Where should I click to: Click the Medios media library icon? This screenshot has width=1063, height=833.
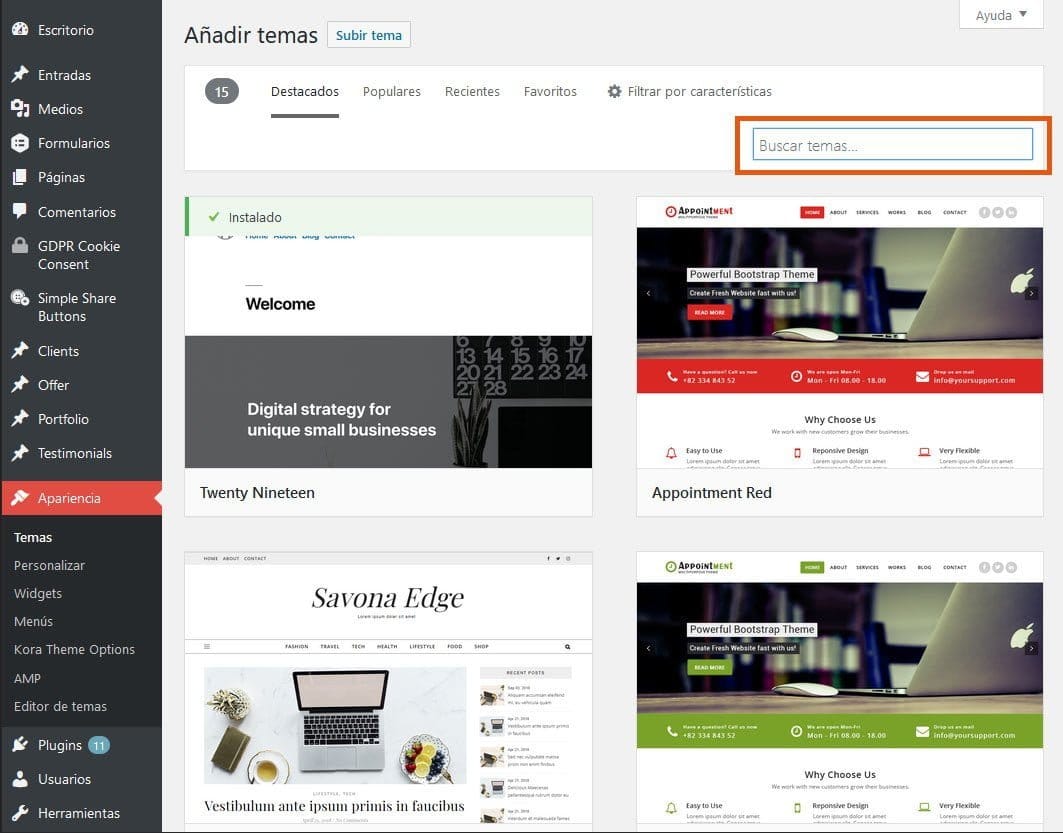(x=20, y=109)
